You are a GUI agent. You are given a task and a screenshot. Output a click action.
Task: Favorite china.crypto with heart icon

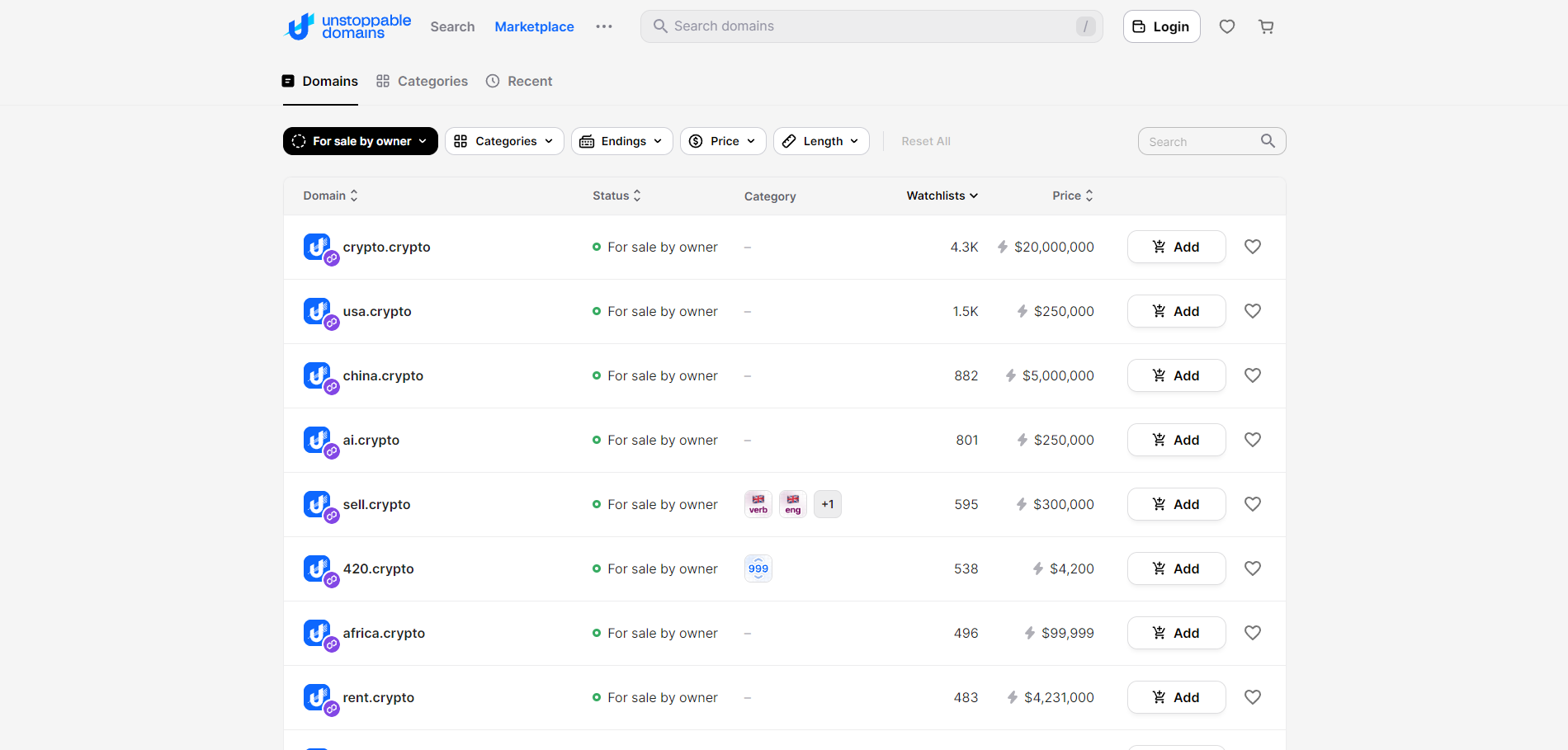click(1253, 375)
